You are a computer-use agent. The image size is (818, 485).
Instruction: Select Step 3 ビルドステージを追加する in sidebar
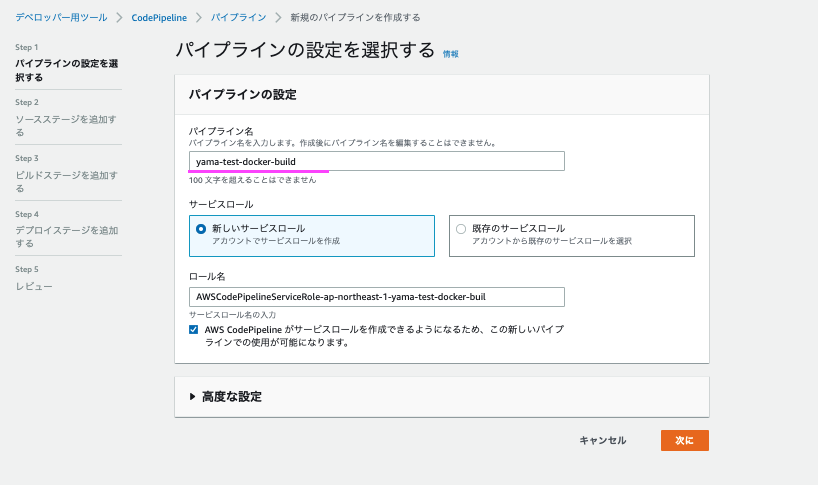point(66,181)
